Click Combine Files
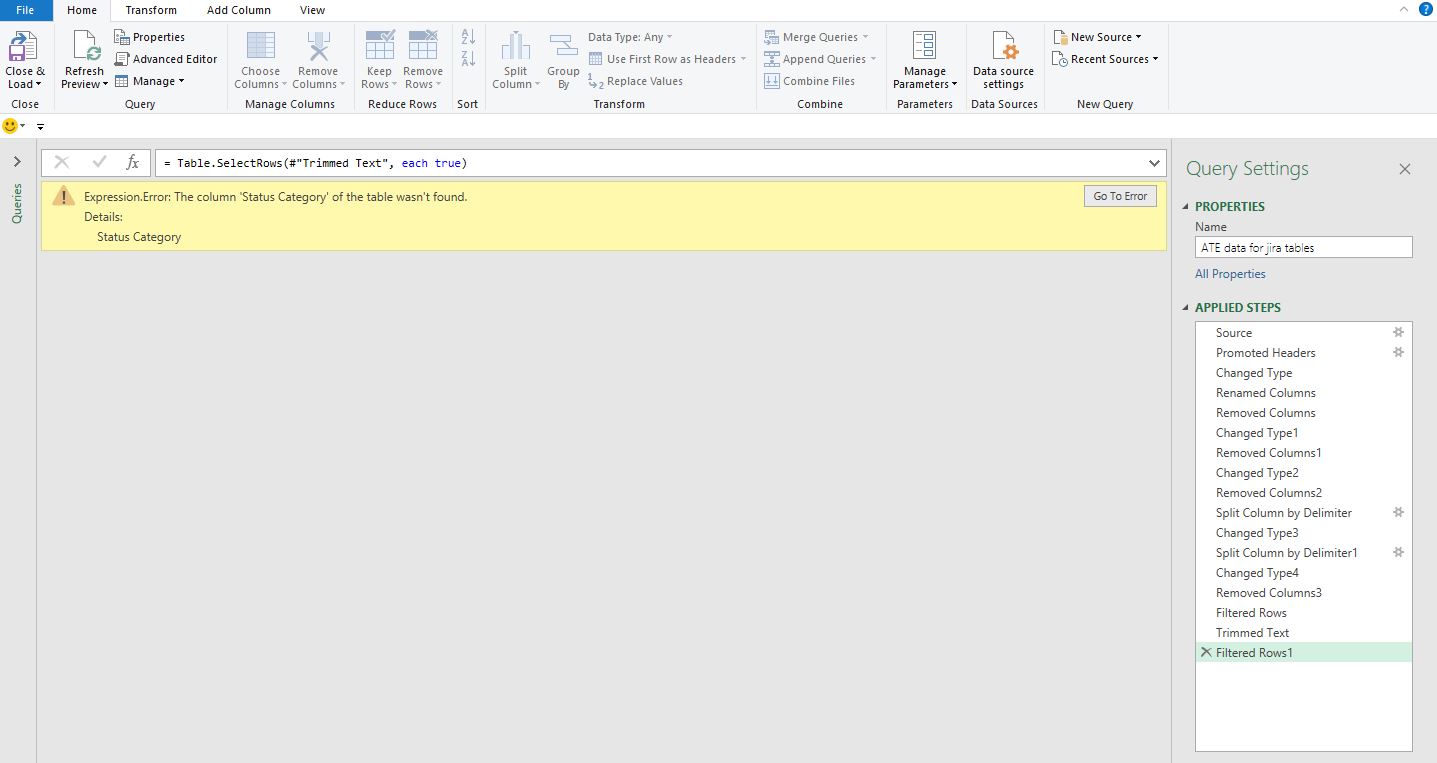The image size is (1437, 763). 809,81
